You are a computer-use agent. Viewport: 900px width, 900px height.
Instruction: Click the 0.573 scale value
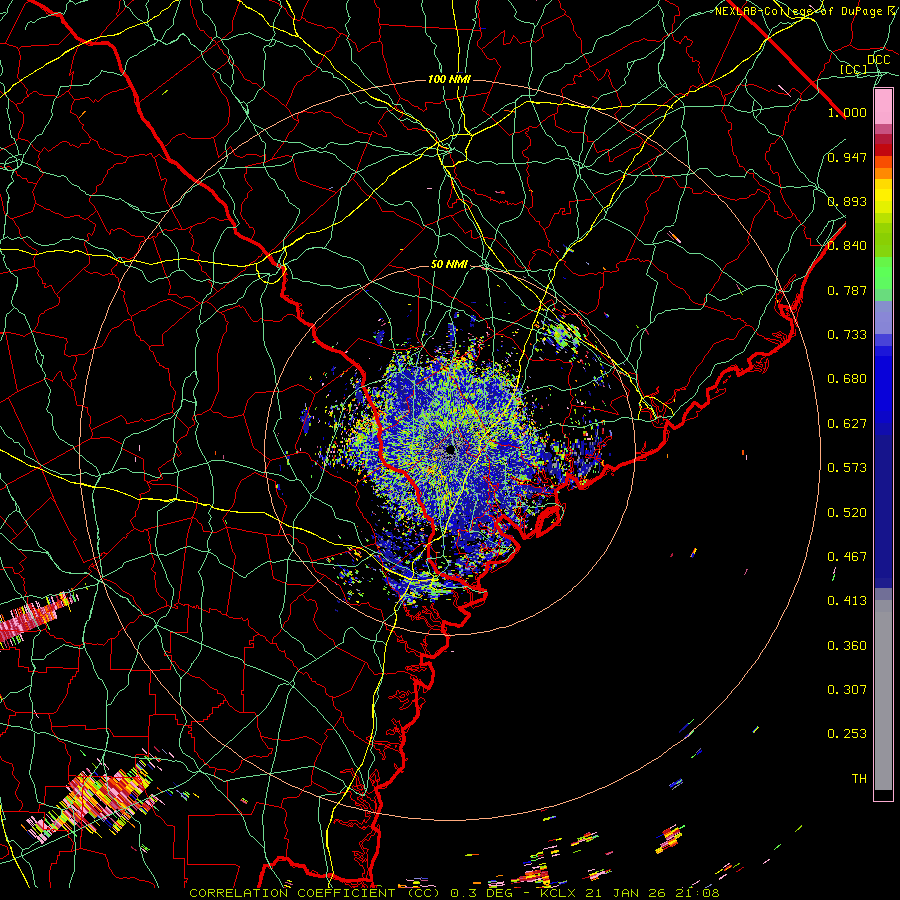click(x=847, y=468)
